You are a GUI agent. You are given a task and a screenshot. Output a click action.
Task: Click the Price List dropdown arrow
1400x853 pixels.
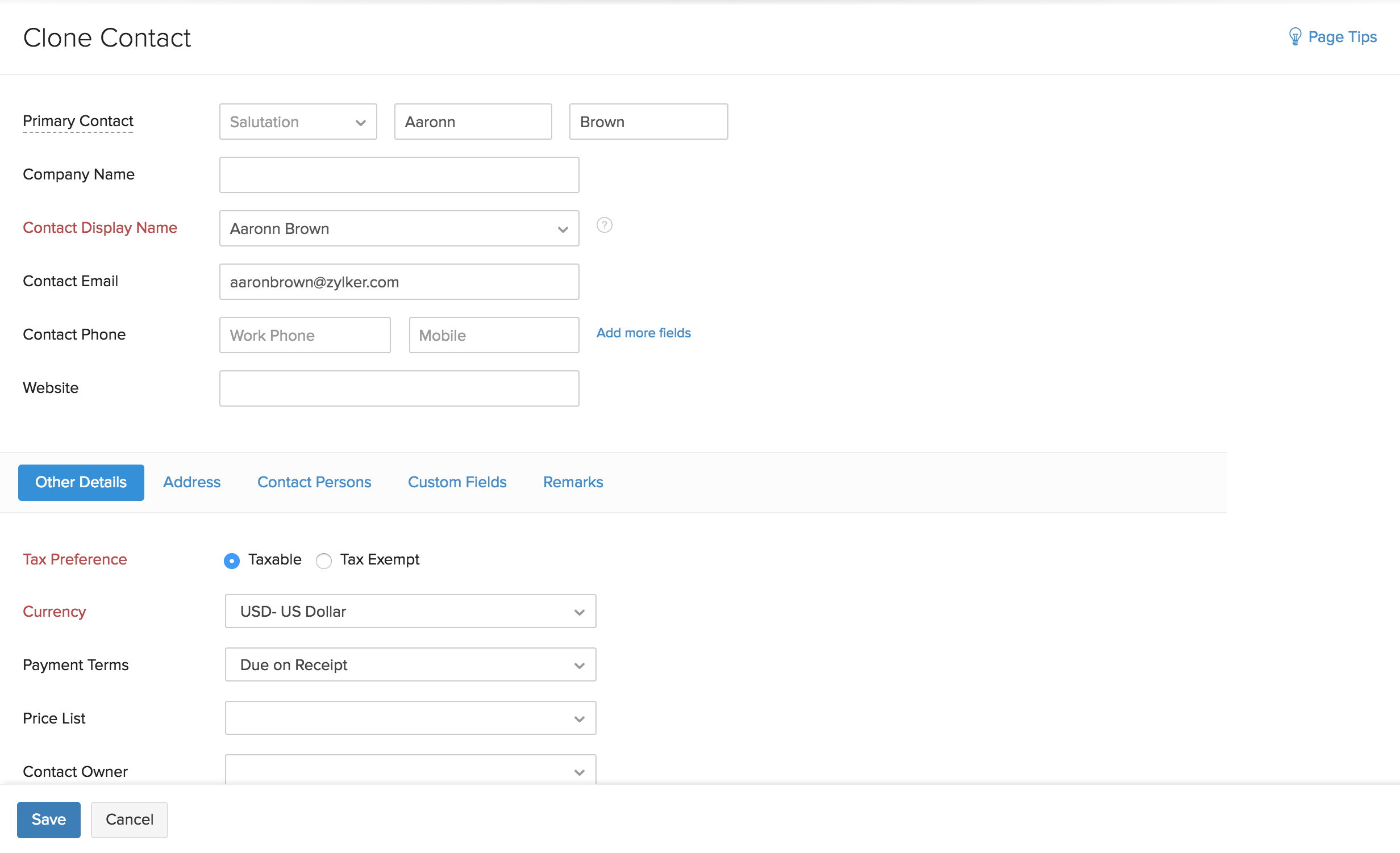(x=580, y=718)
